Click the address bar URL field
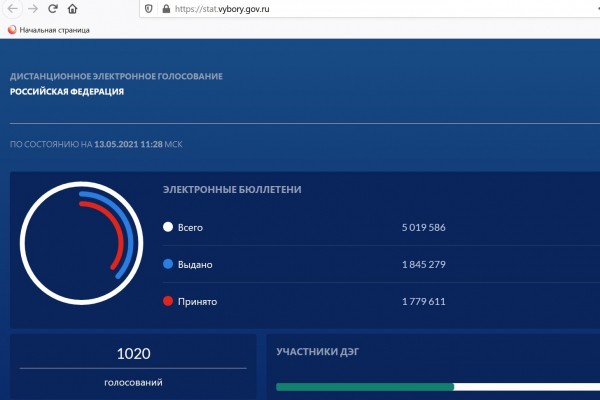Screen dimensions: 600x400 (x=350, y=8)
